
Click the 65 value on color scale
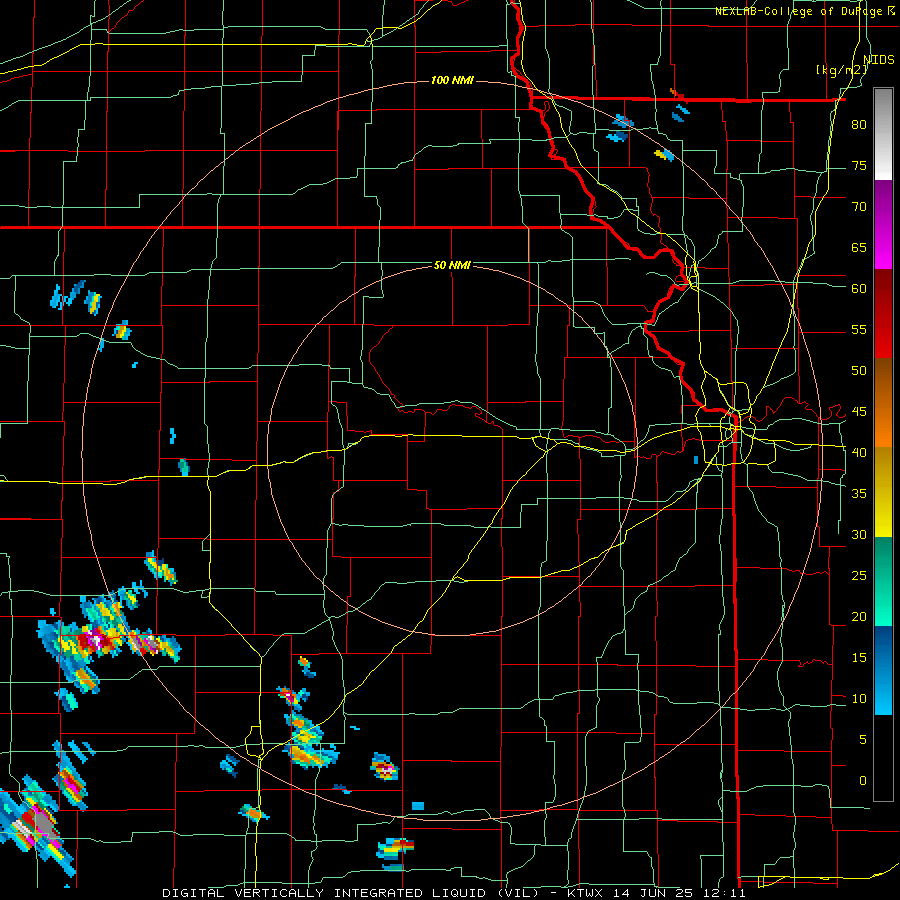click(x=859, y=247)
